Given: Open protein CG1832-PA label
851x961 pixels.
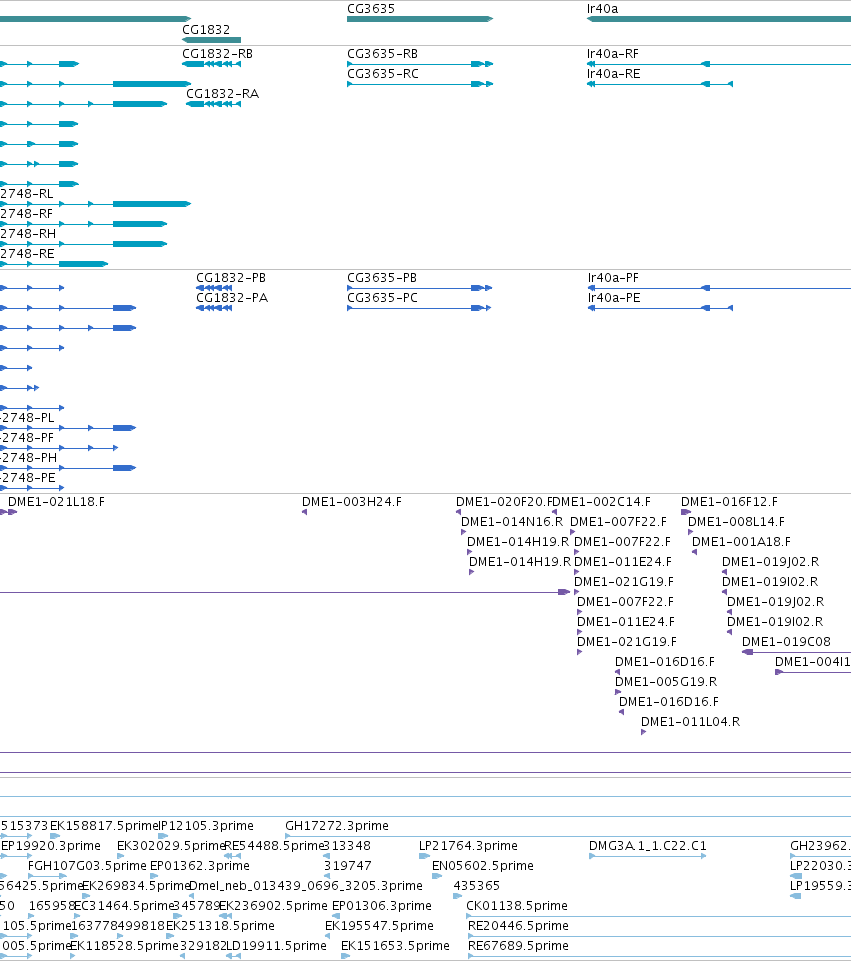Looking at the screenshot, I should pyautogui.click(x=232, y=298).
